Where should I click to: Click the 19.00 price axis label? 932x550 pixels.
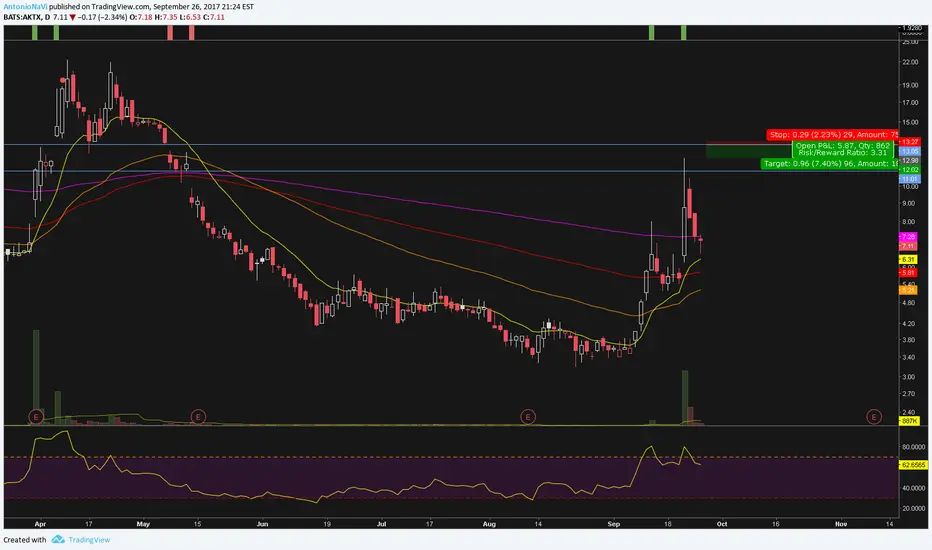pos(910,86)
